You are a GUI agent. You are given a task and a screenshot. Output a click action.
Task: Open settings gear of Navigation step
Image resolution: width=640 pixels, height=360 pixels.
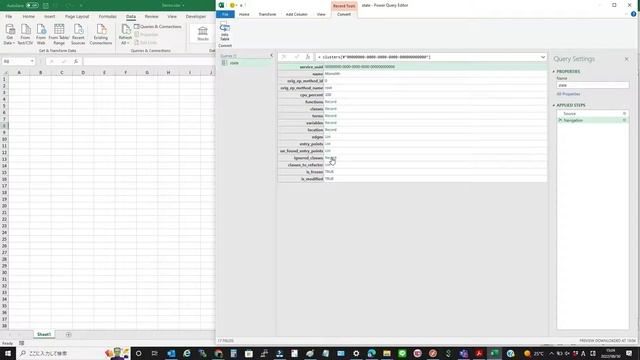(624, 120)
